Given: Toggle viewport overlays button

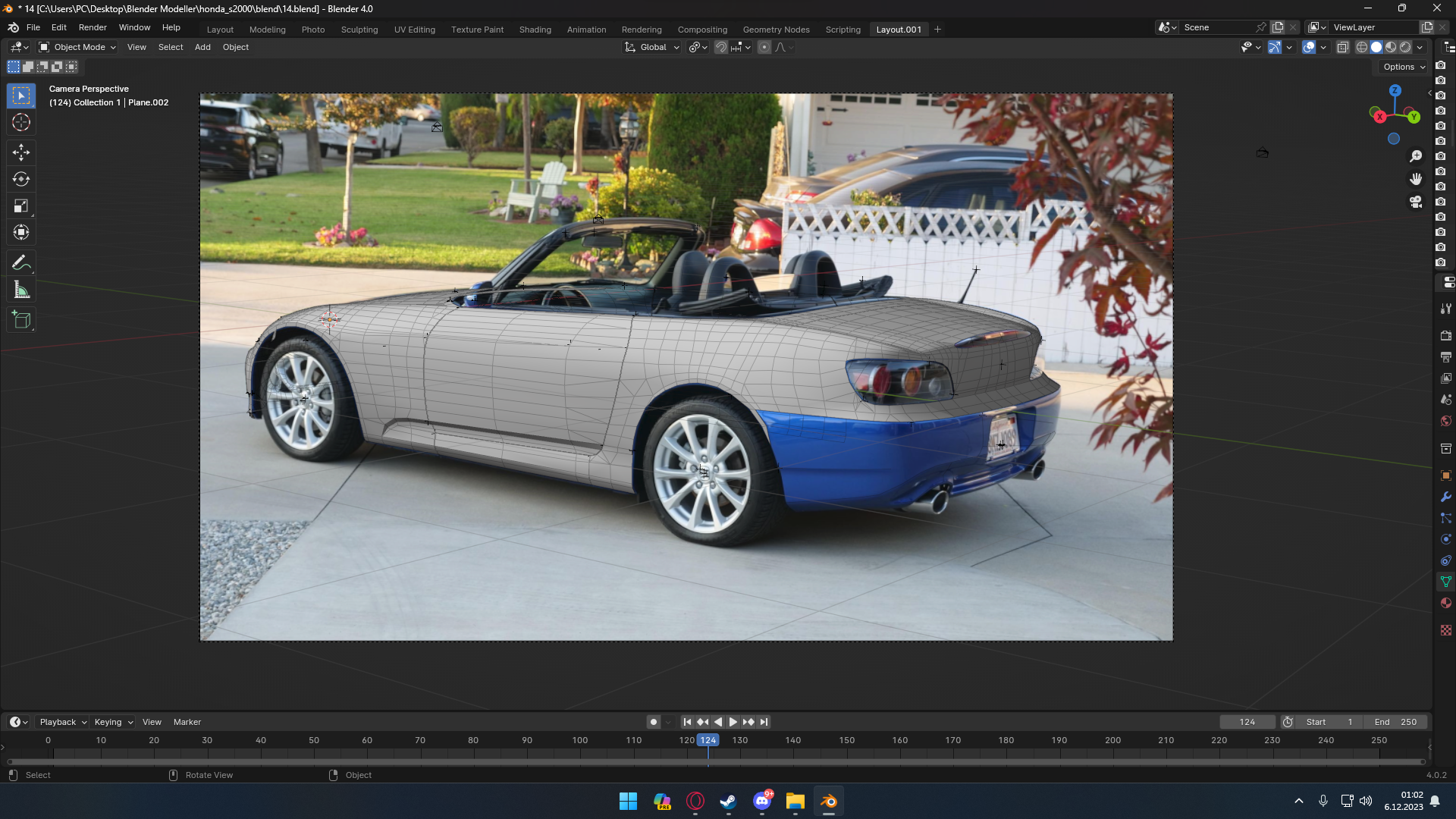Looking at the screenshot, I should point(1309,47).
